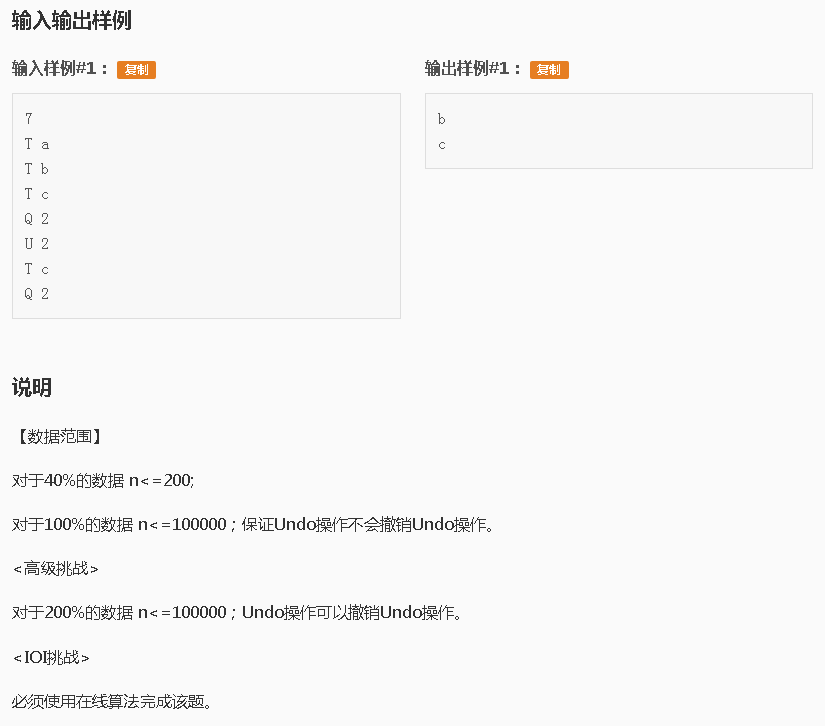Copy input sample #1 with 复制 button

(x=136, y=69)
